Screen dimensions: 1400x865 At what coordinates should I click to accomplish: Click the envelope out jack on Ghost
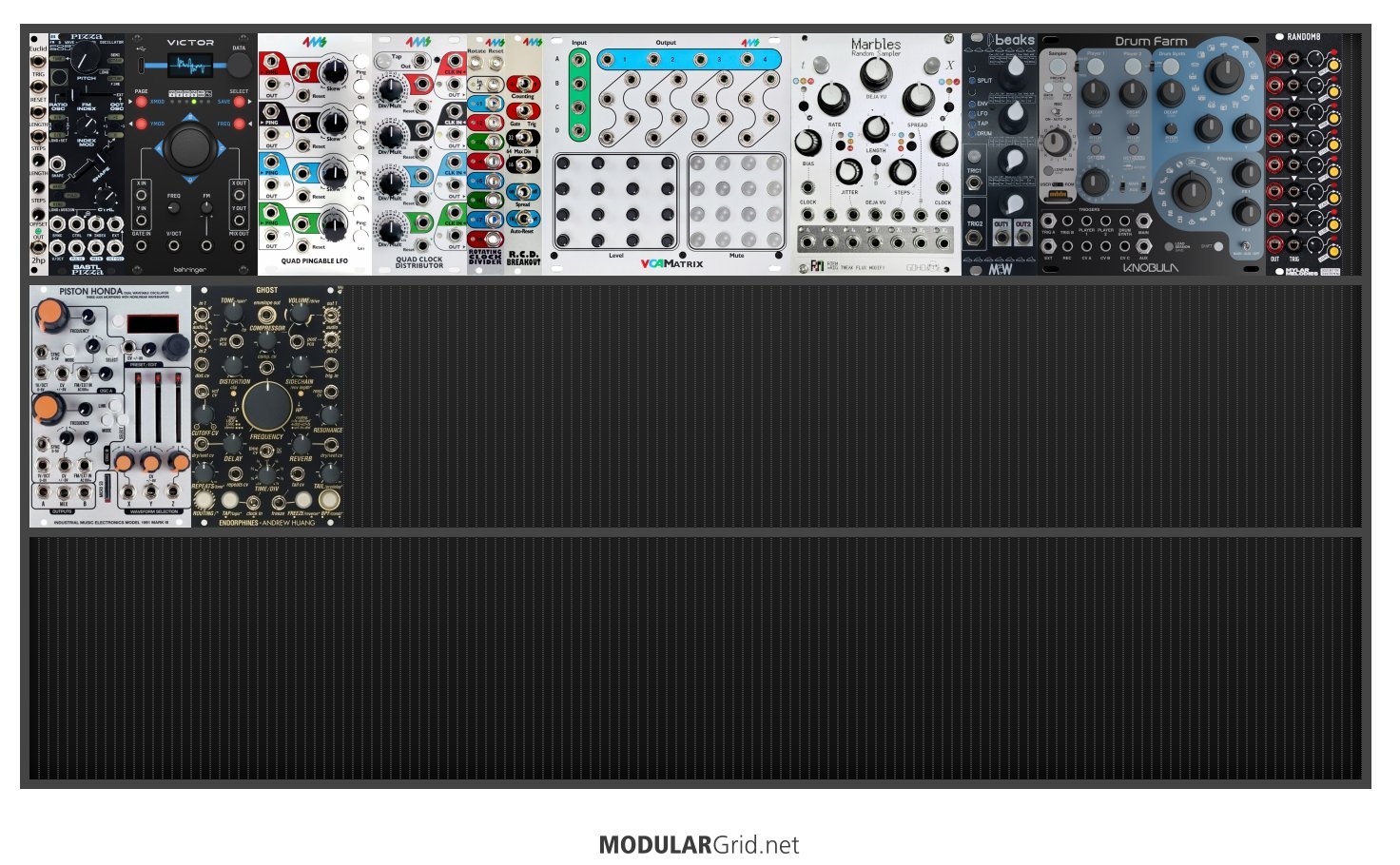(266, 314)
